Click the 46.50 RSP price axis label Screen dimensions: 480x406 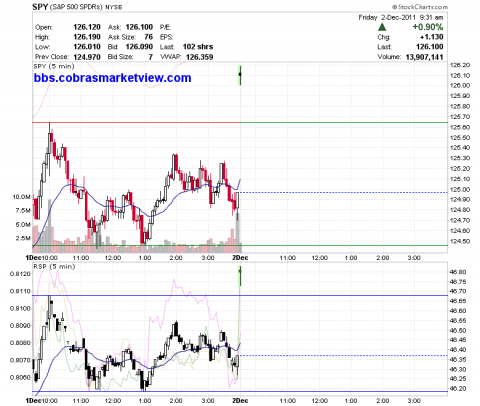click(x=458, y=331)
